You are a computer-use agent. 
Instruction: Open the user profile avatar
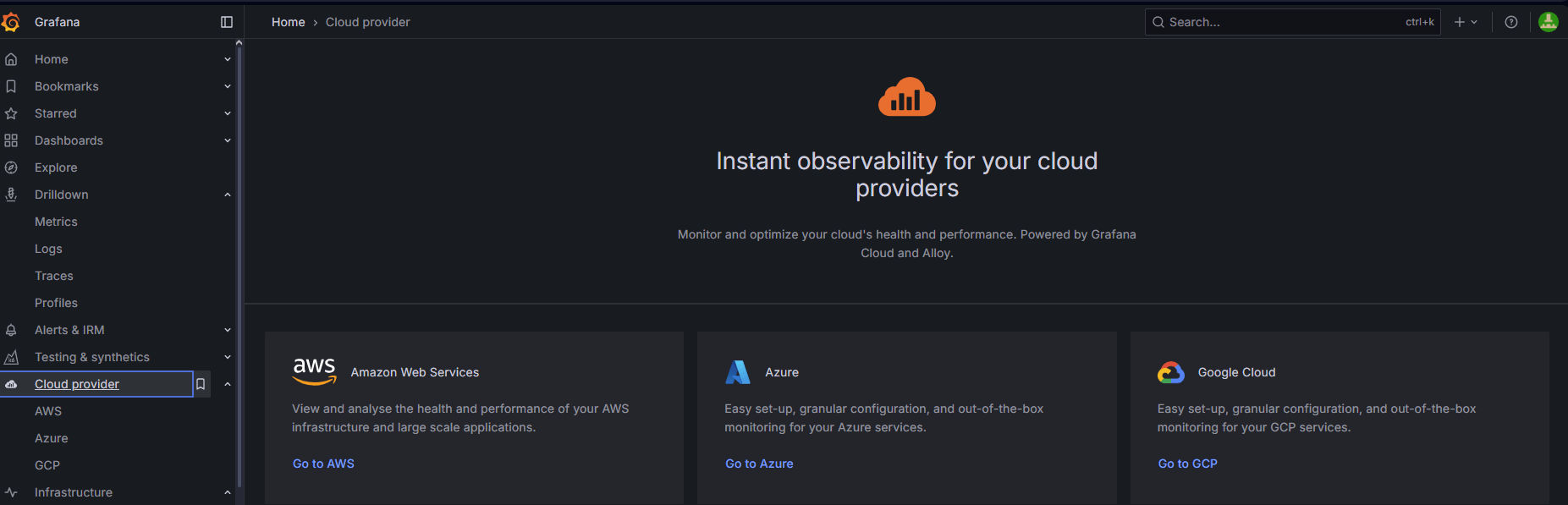(1549, 22)
